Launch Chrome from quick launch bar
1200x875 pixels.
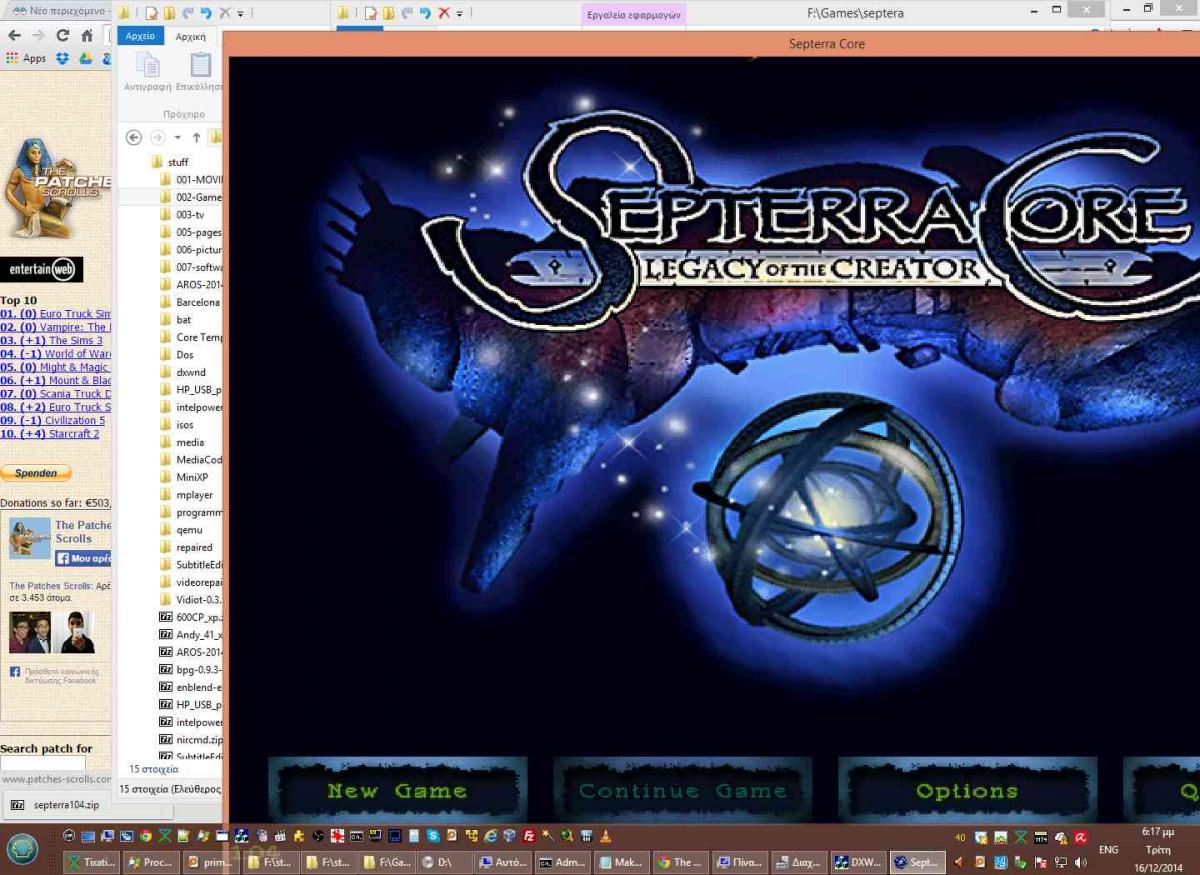coord(146,836)
